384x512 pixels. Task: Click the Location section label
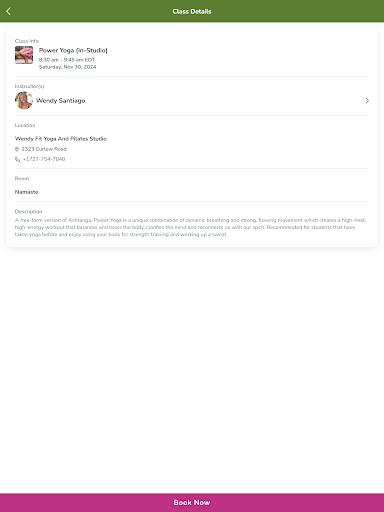tap(25, 125)
